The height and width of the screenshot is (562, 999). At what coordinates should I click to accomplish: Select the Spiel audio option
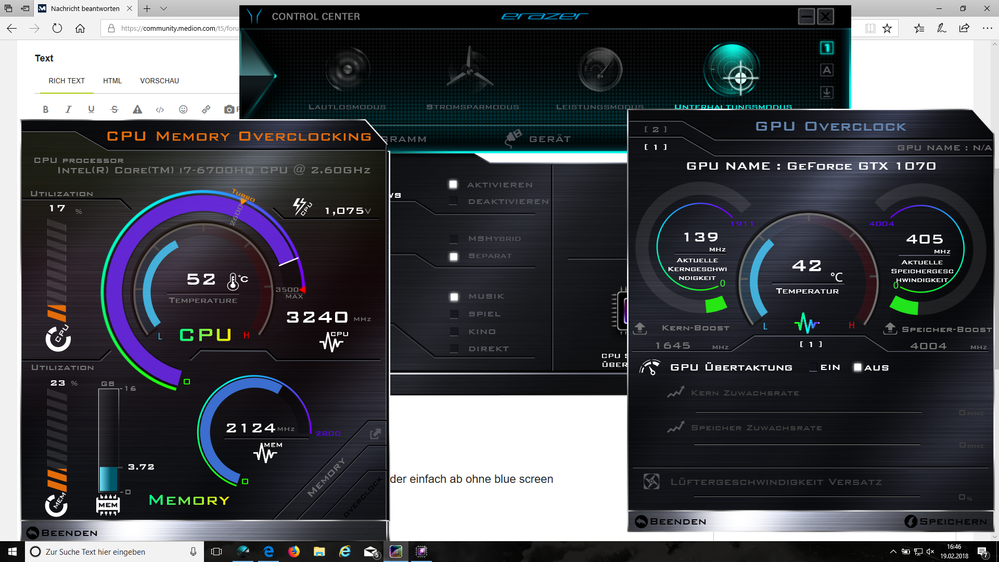[453, 314]
